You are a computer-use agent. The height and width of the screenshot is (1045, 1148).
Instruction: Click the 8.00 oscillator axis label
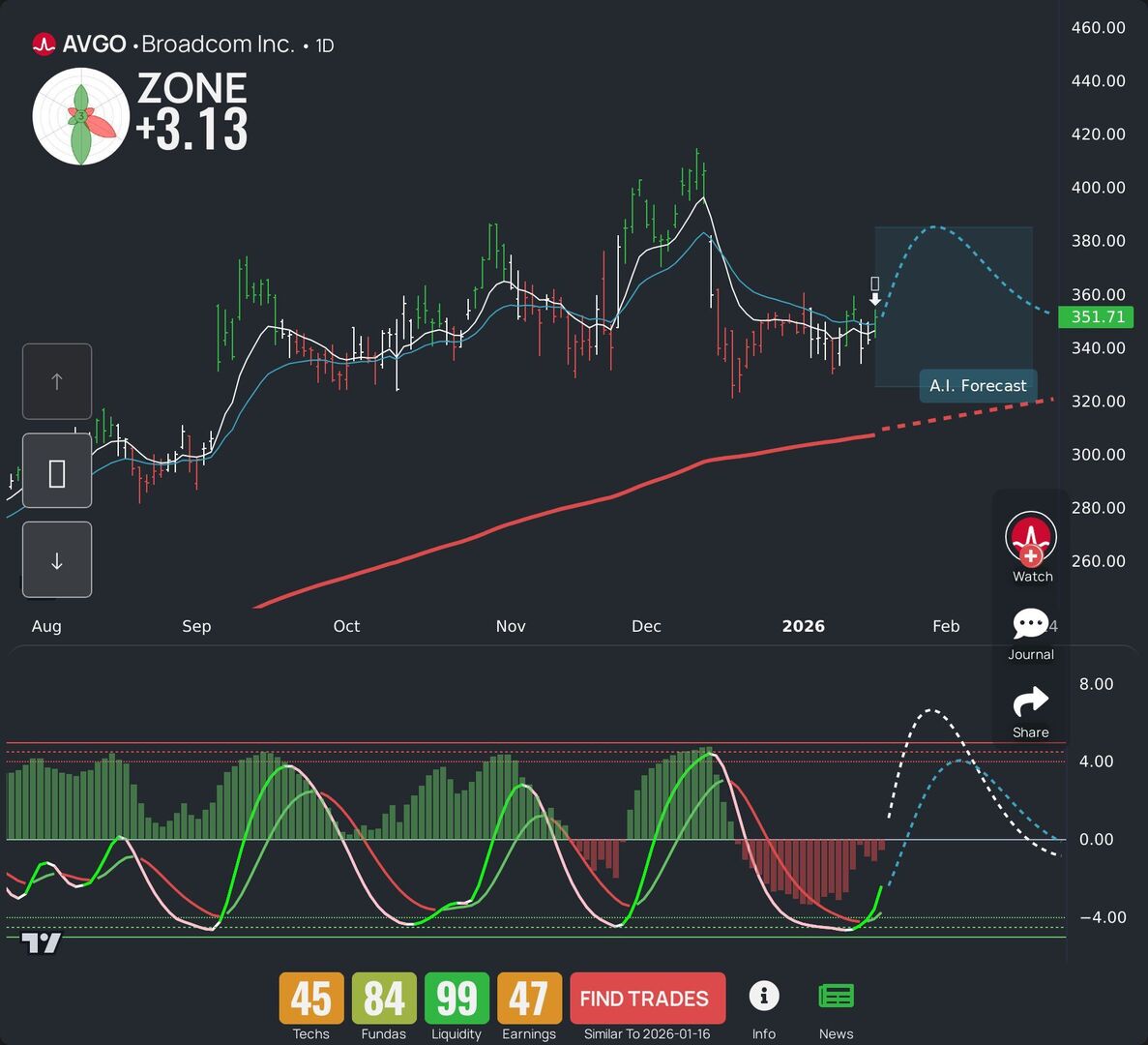1096,684
